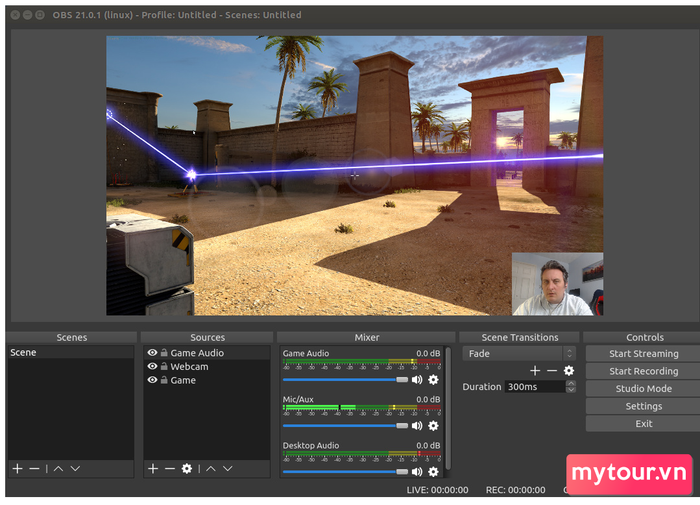Open Game Audio mixer settings gear

(433, 380)
